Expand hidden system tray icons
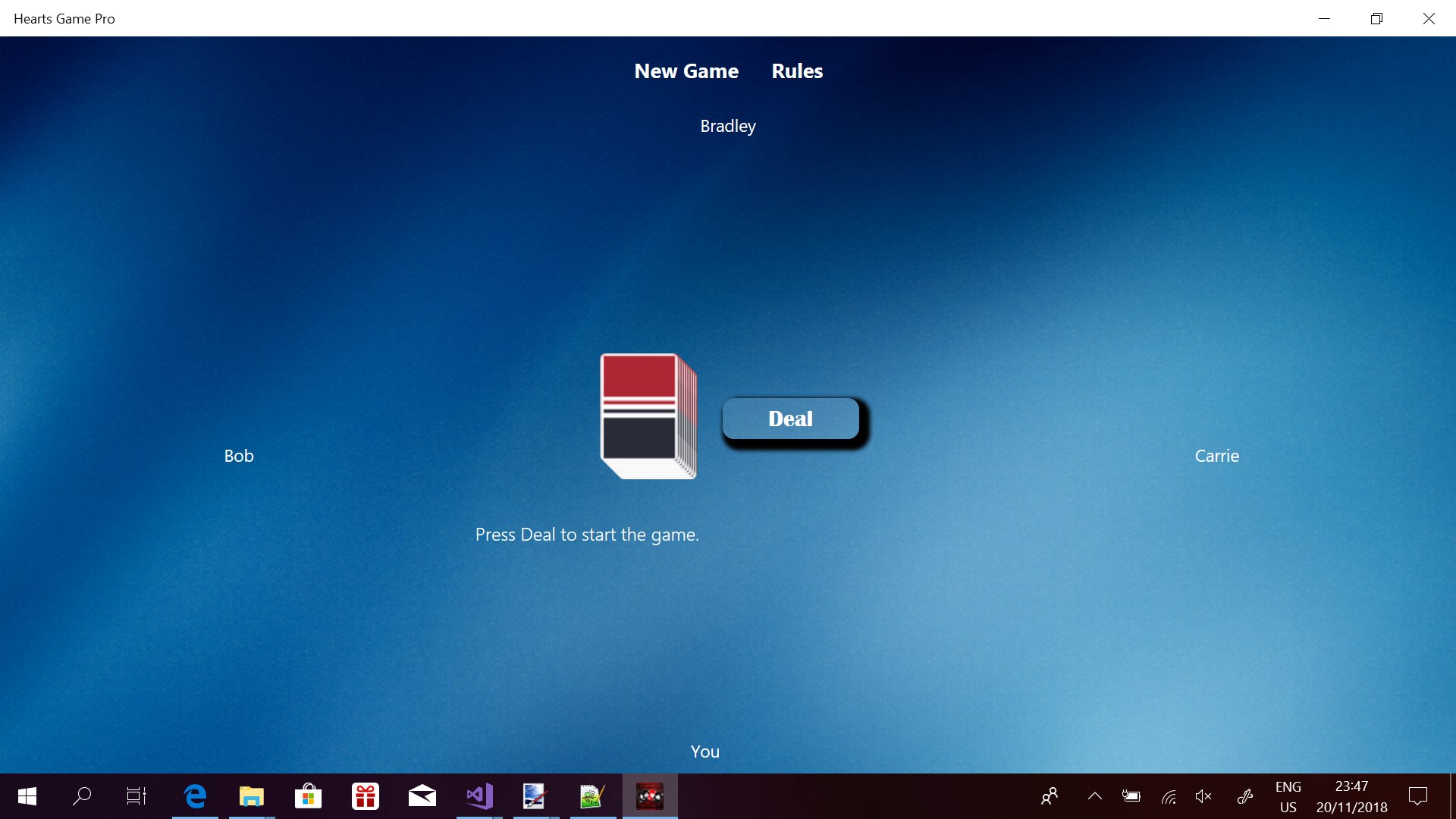 coord(1094,796)
